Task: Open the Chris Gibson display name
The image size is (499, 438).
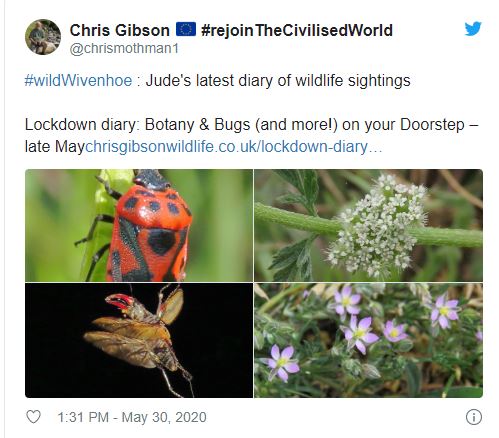Action: (x=119, y=30)
